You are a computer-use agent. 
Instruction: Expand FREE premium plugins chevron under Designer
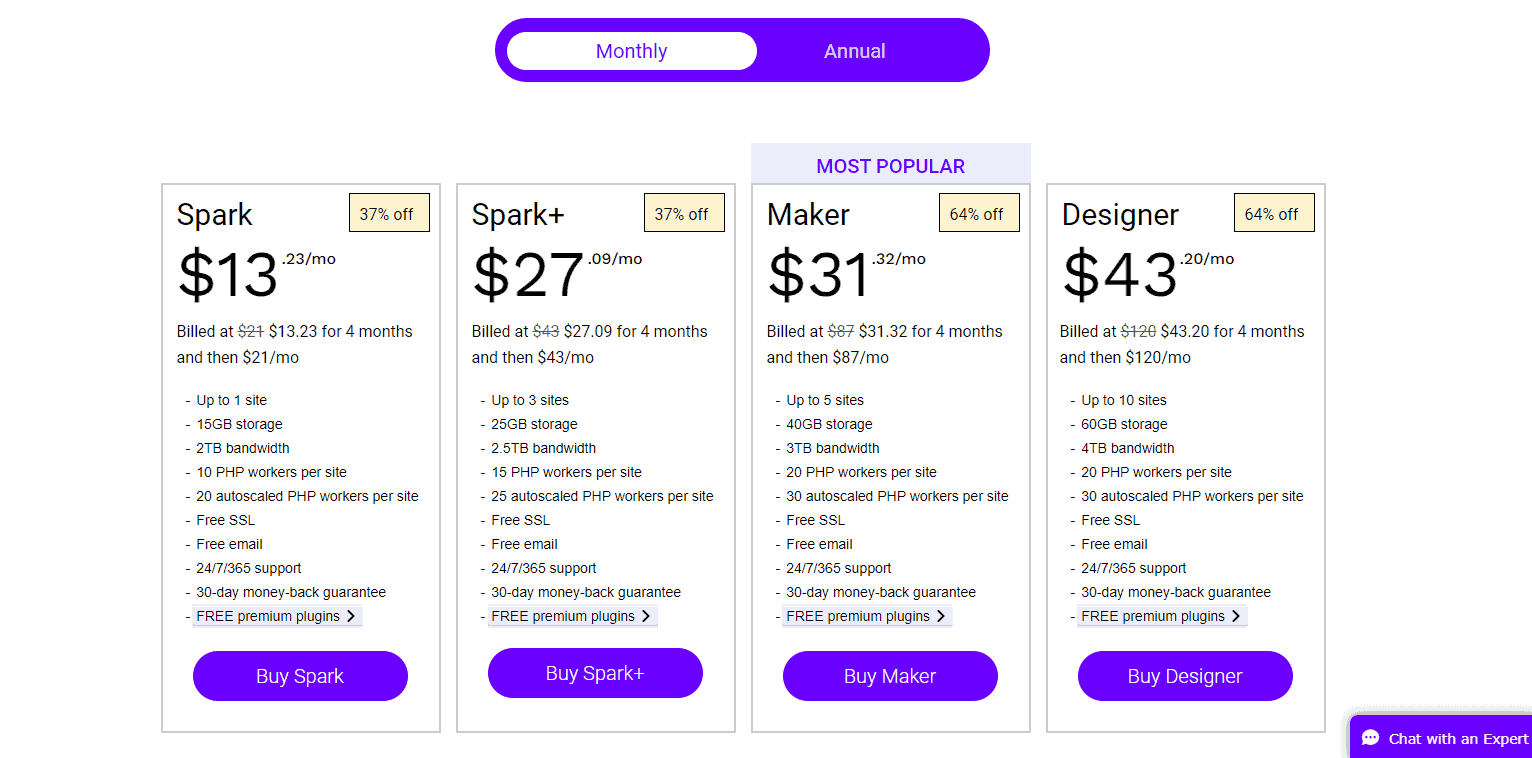(x=1235, y=616)
